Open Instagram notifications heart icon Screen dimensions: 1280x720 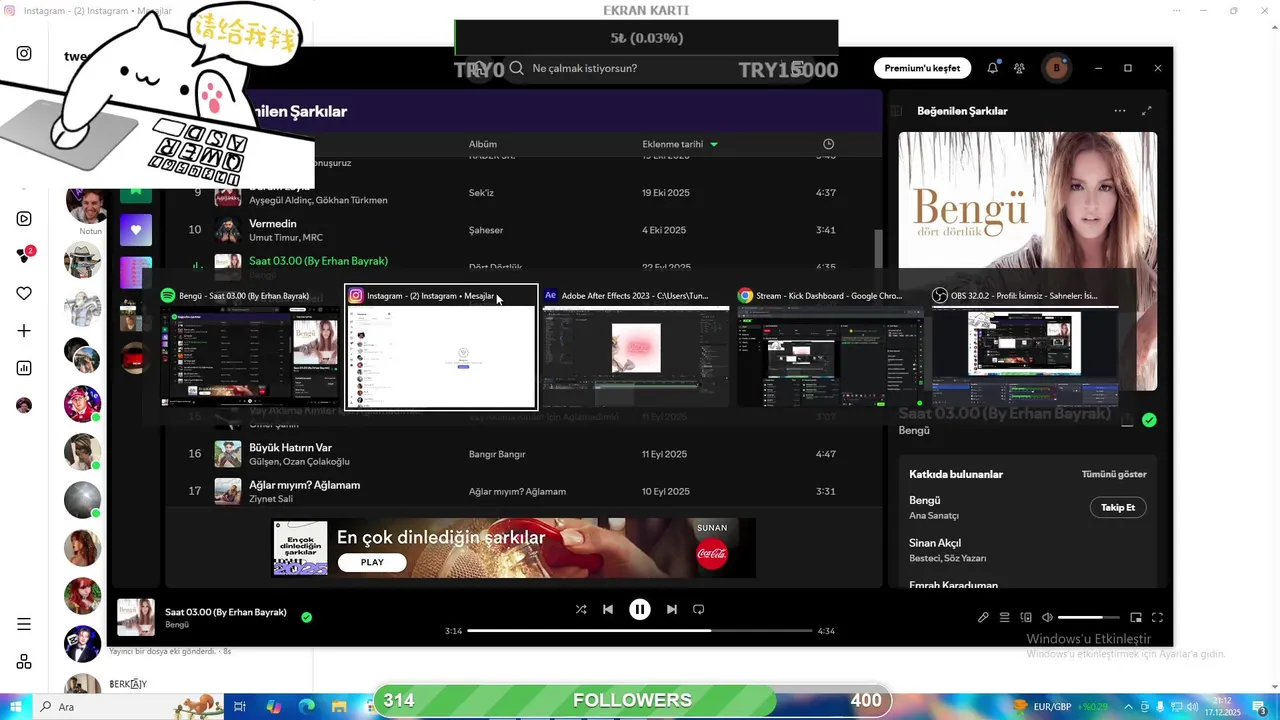point(24,293)
